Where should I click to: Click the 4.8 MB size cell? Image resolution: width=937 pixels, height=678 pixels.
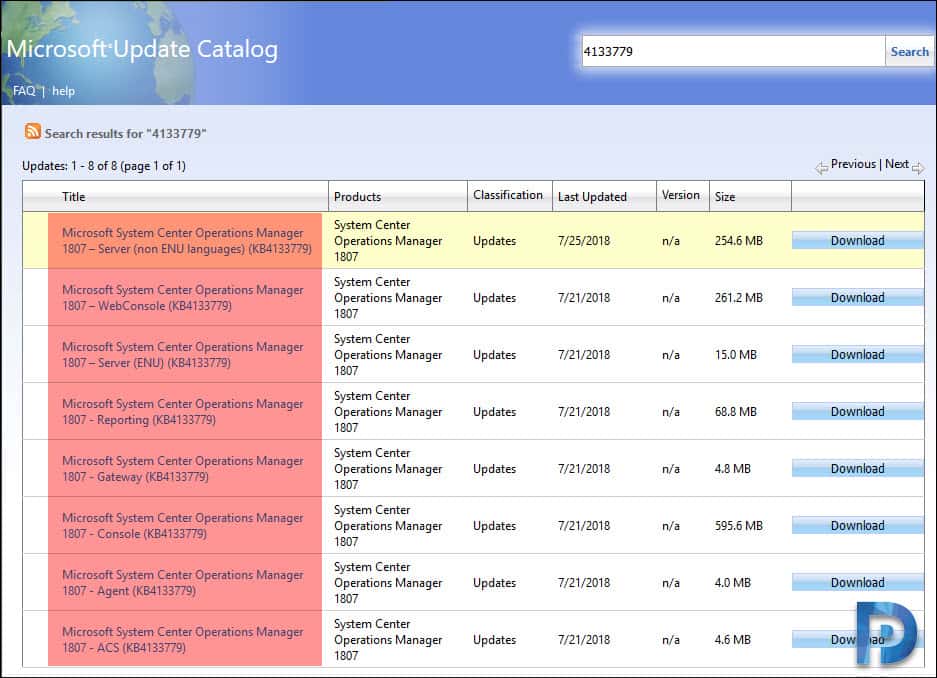[733, 469]
